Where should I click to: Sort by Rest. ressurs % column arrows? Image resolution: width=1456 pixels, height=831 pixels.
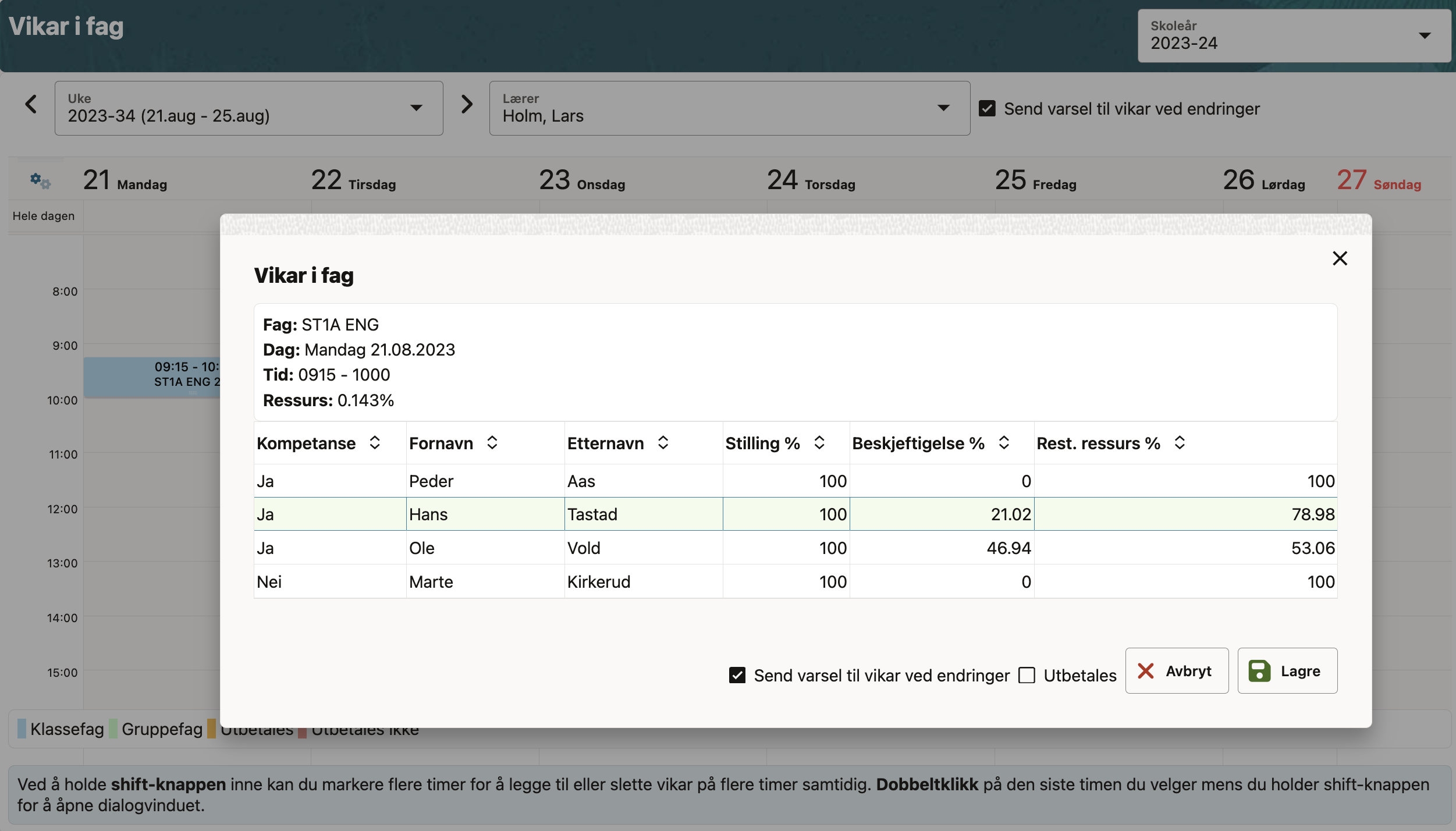[1180, 443]
